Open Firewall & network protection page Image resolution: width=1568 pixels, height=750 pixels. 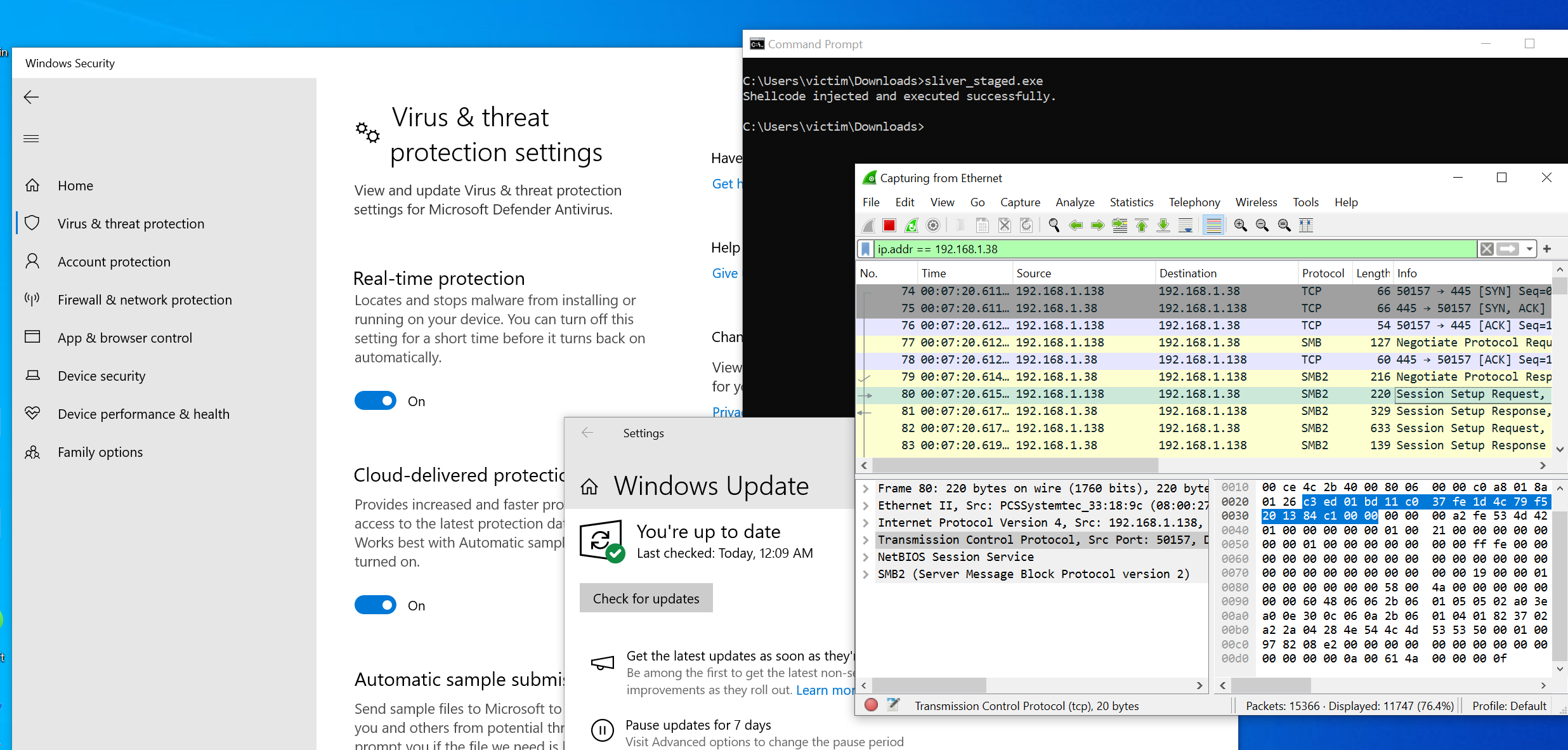point(145,299)
